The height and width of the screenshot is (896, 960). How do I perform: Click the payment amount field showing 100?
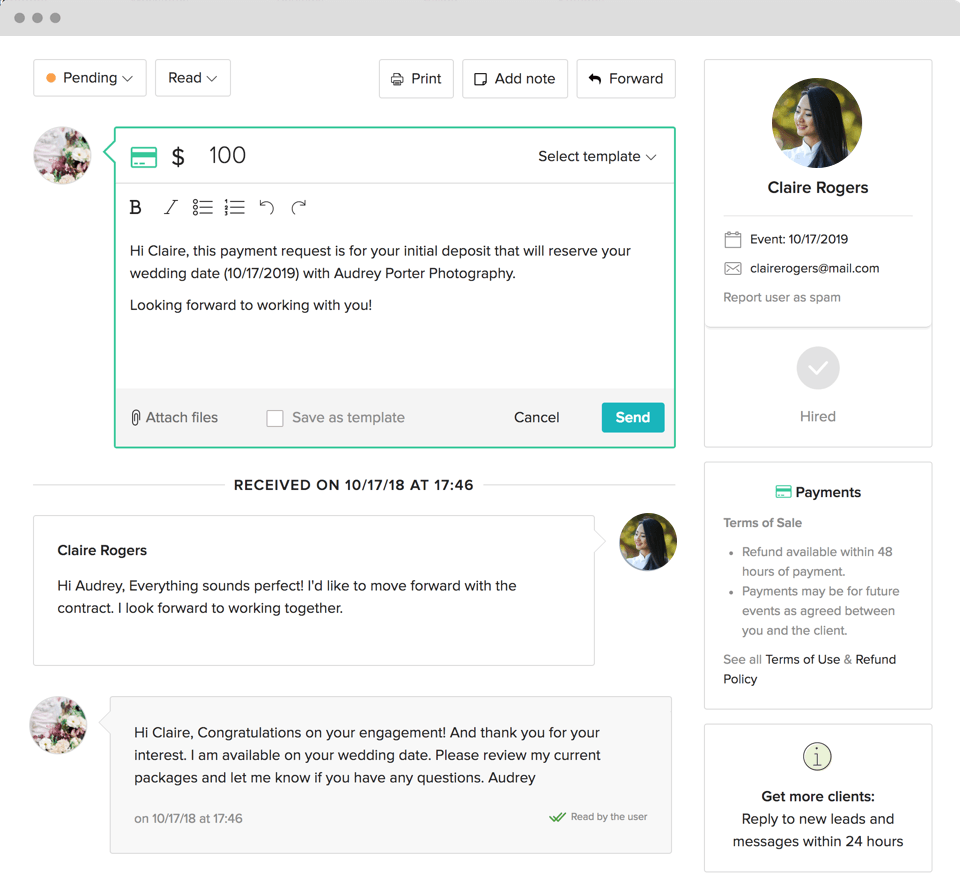(228, 156)
